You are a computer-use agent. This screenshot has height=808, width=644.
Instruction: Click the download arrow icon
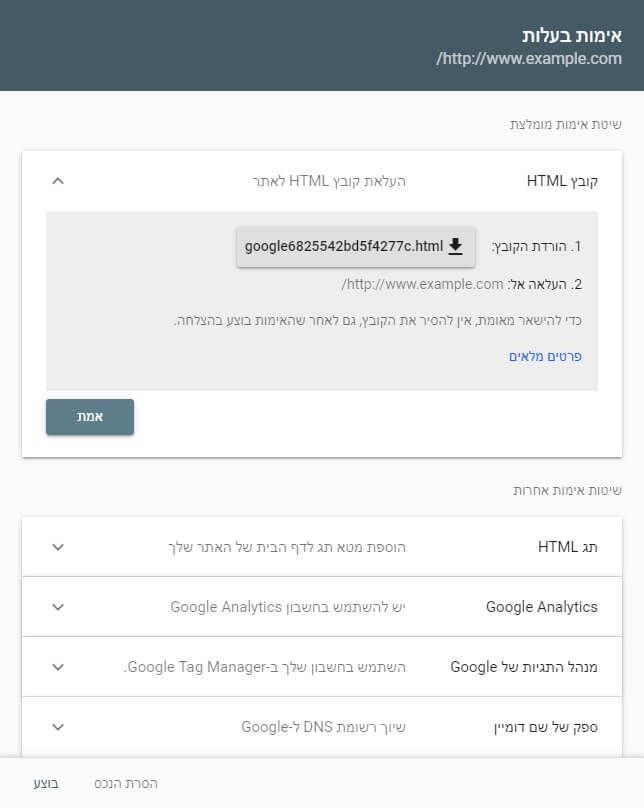tap(456, 246)
